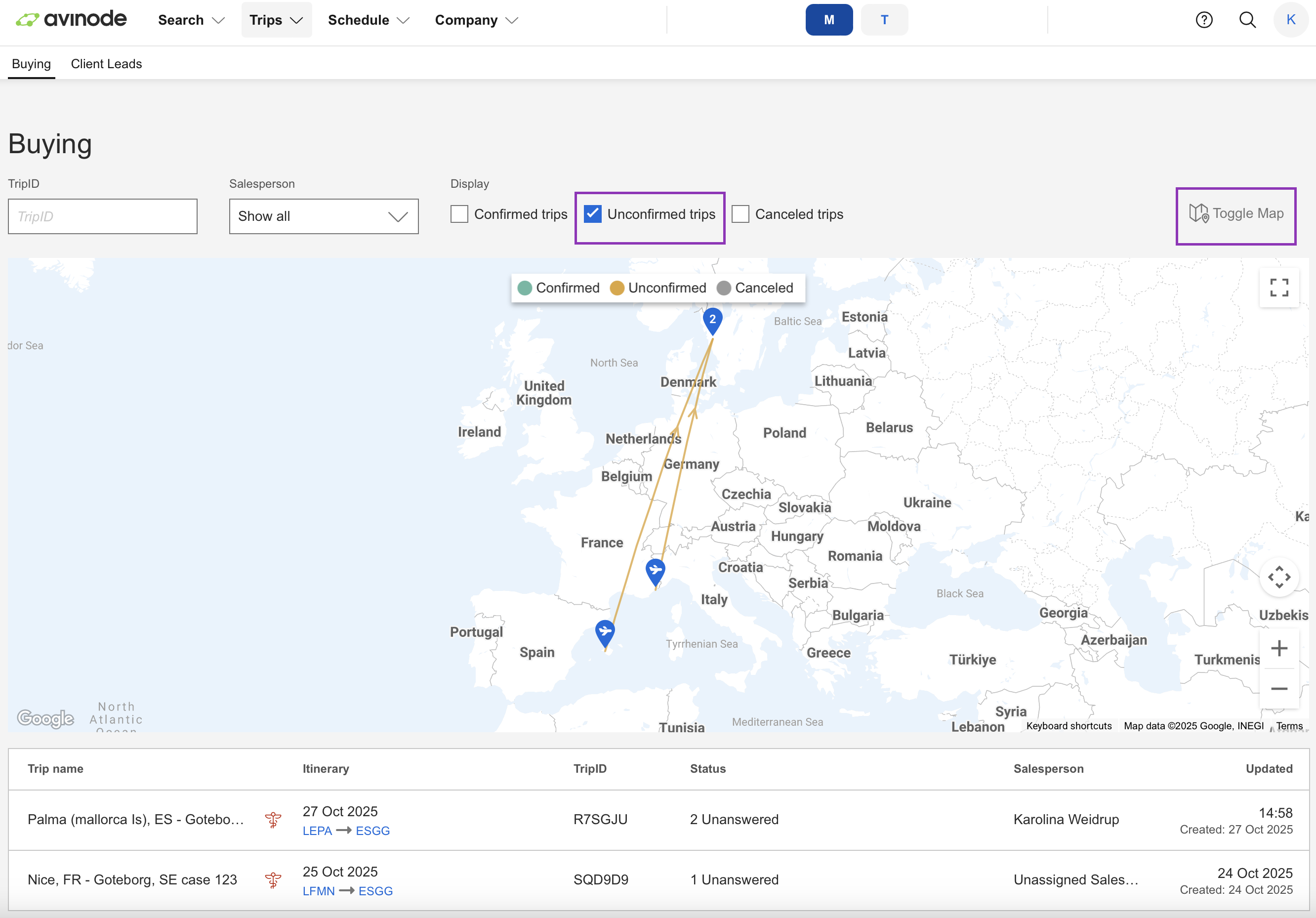Click the TripID input field
Image resolution: width=1316 pixels, height=918 pixels.
pos(103,217)
